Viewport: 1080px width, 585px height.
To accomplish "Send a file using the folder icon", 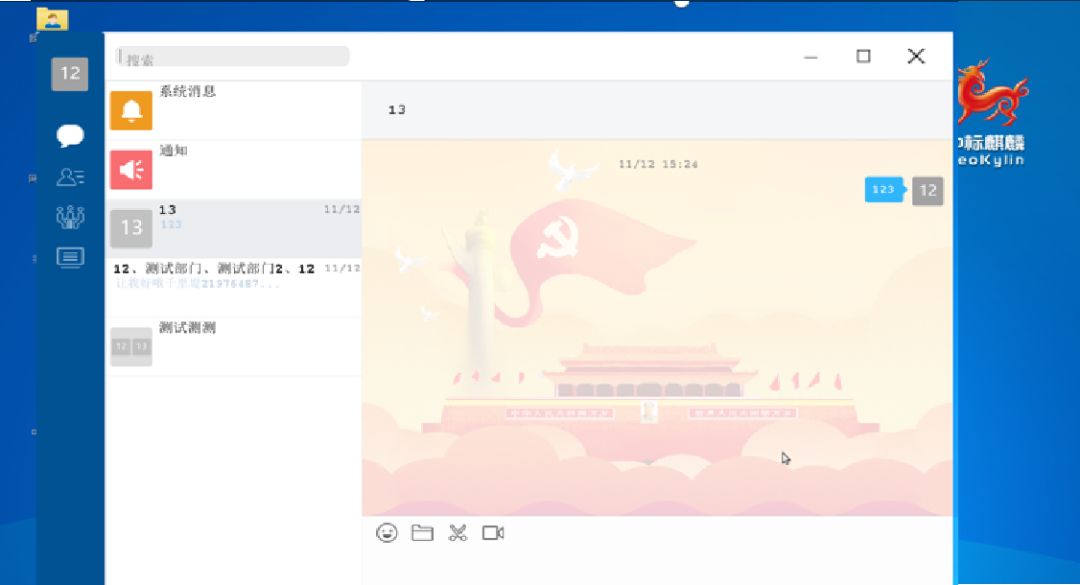I will tap(422, 533).
